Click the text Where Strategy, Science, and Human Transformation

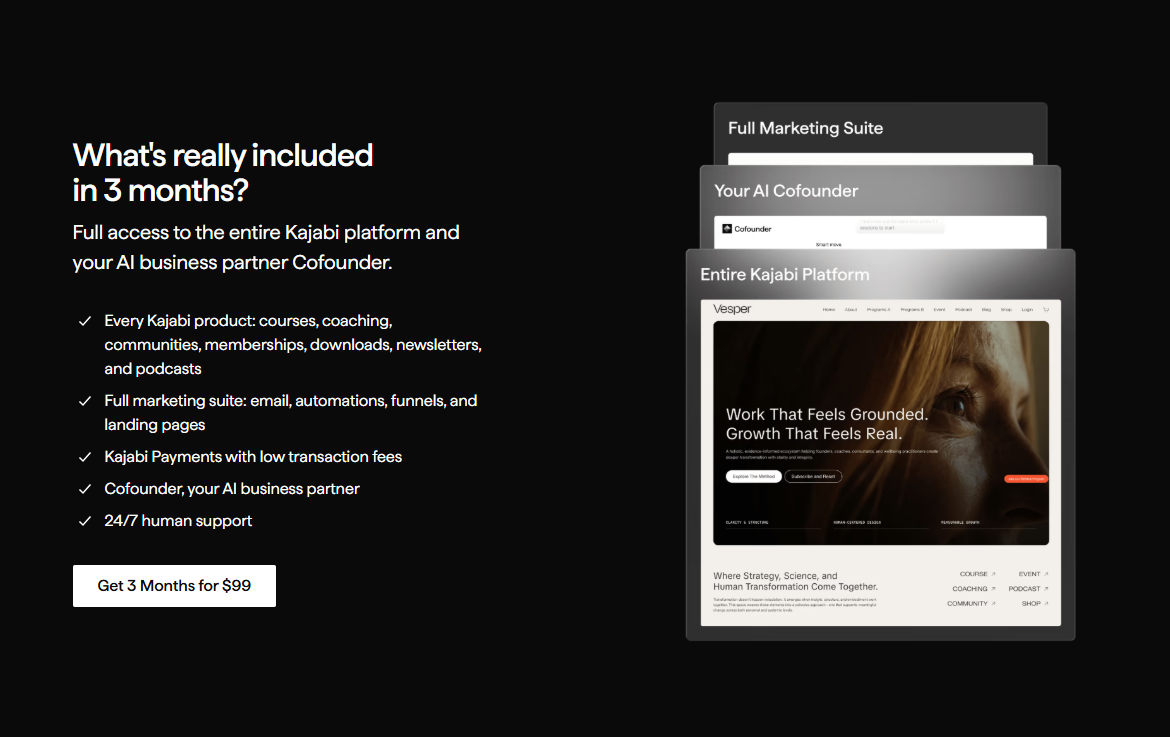(x=795, y=581)
